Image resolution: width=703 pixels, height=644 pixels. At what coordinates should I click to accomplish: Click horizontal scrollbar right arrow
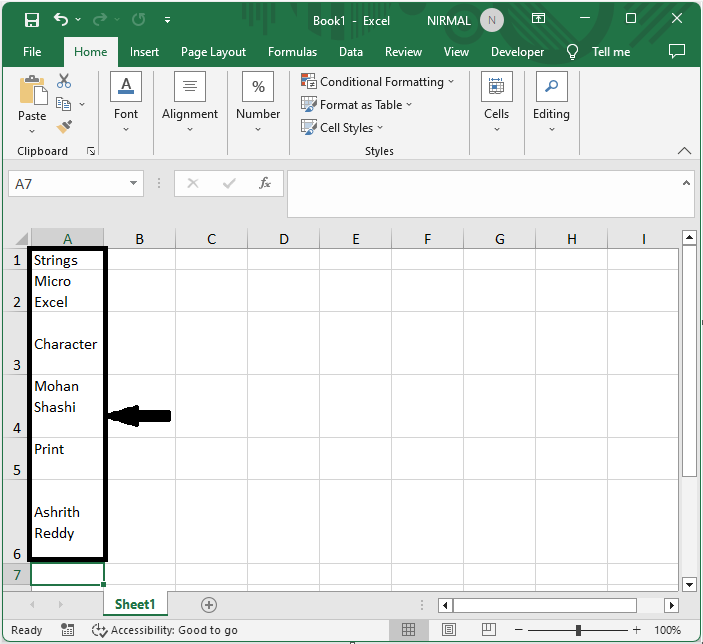pos(671,605)
